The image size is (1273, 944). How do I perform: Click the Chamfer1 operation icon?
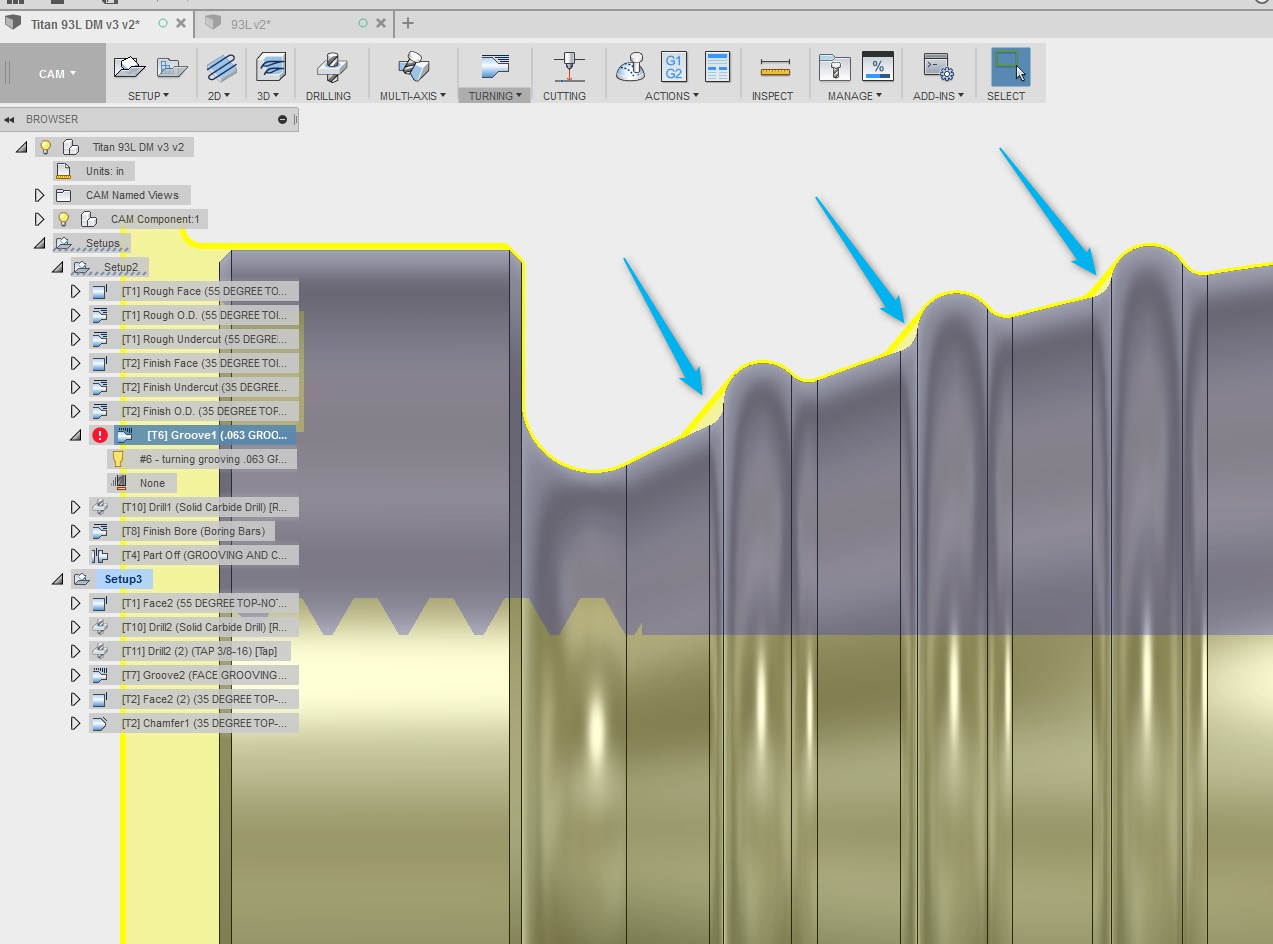click(99, 723)
